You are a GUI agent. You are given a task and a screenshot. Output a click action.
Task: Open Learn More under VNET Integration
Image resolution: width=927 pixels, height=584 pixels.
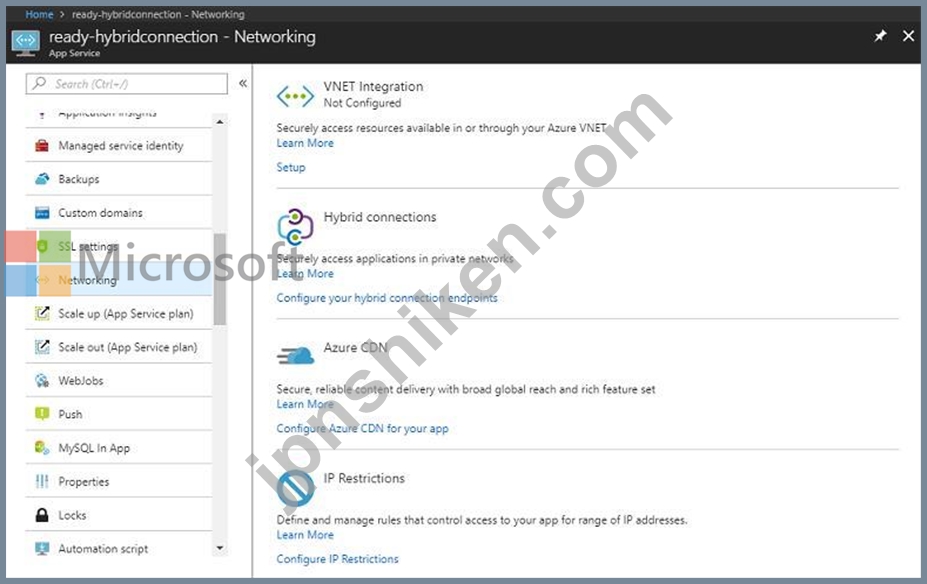pos(305,143)
